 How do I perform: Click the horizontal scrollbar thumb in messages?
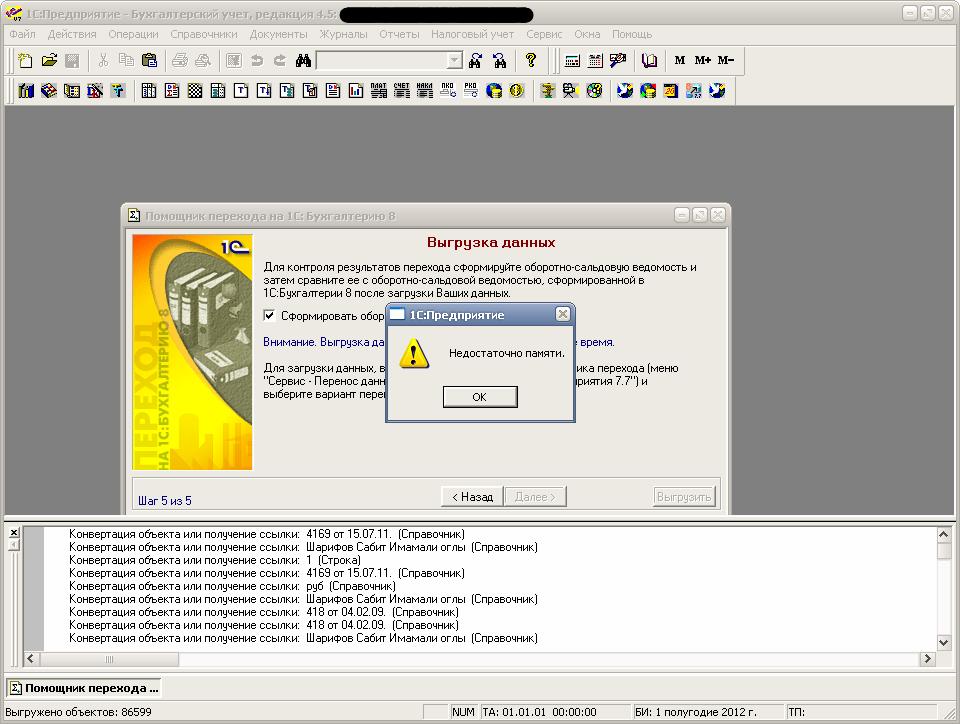(109, 659)
